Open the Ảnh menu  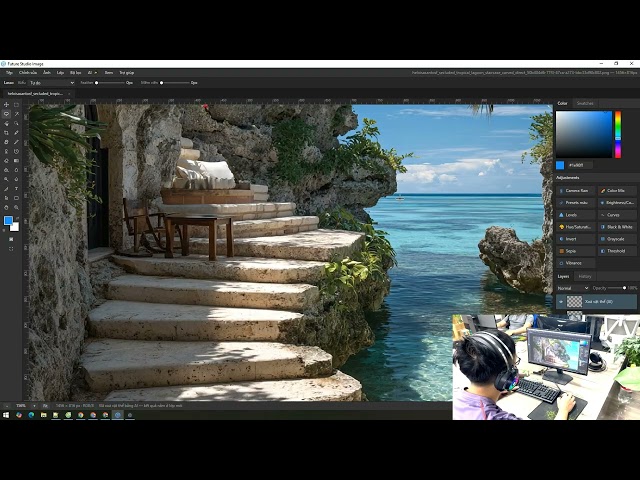[x=47, y=73]
